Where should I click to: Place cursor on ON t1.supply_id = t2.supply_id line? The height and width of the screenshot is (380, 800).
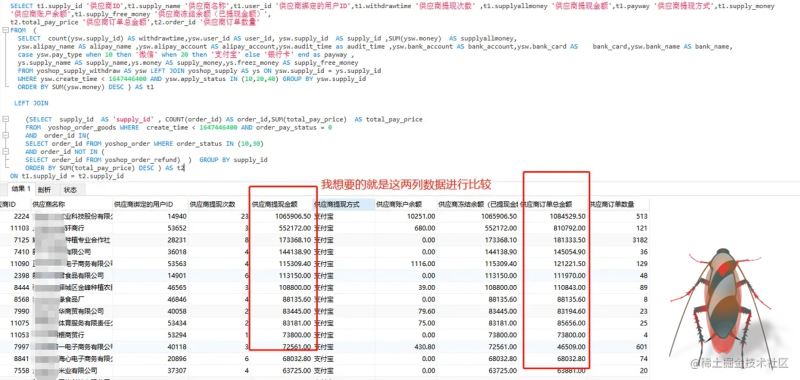tap(67, 176)
